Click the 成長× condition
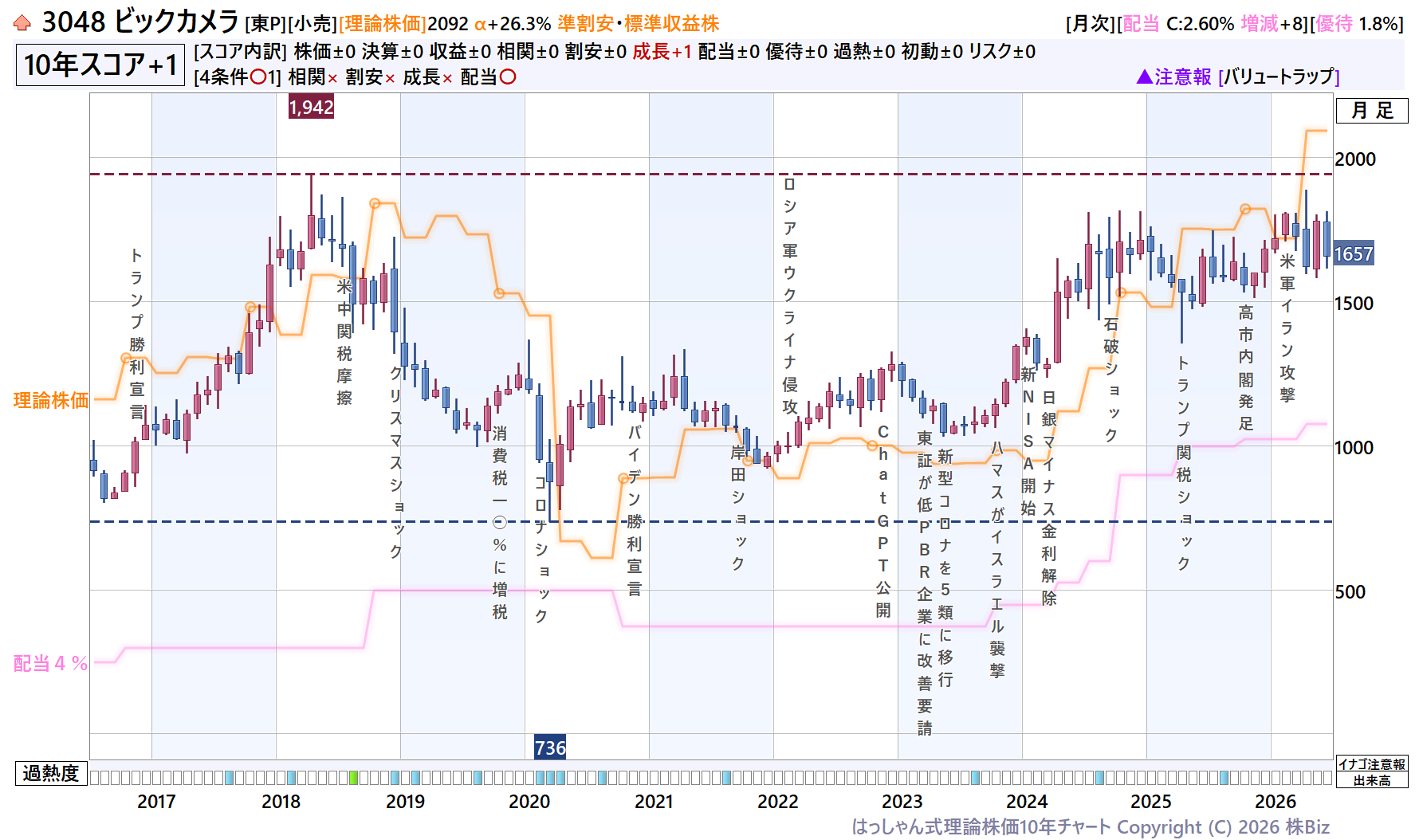 click(428, 77)
